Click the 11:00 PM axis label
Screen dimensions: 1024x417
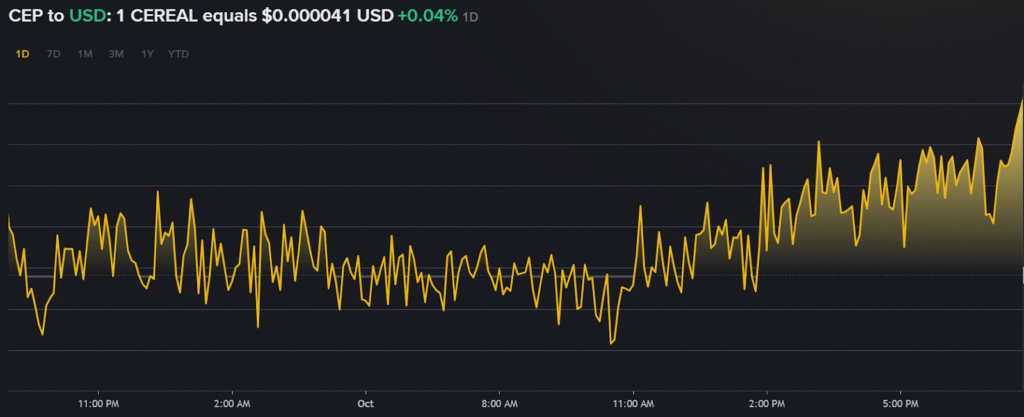[99, 404]
